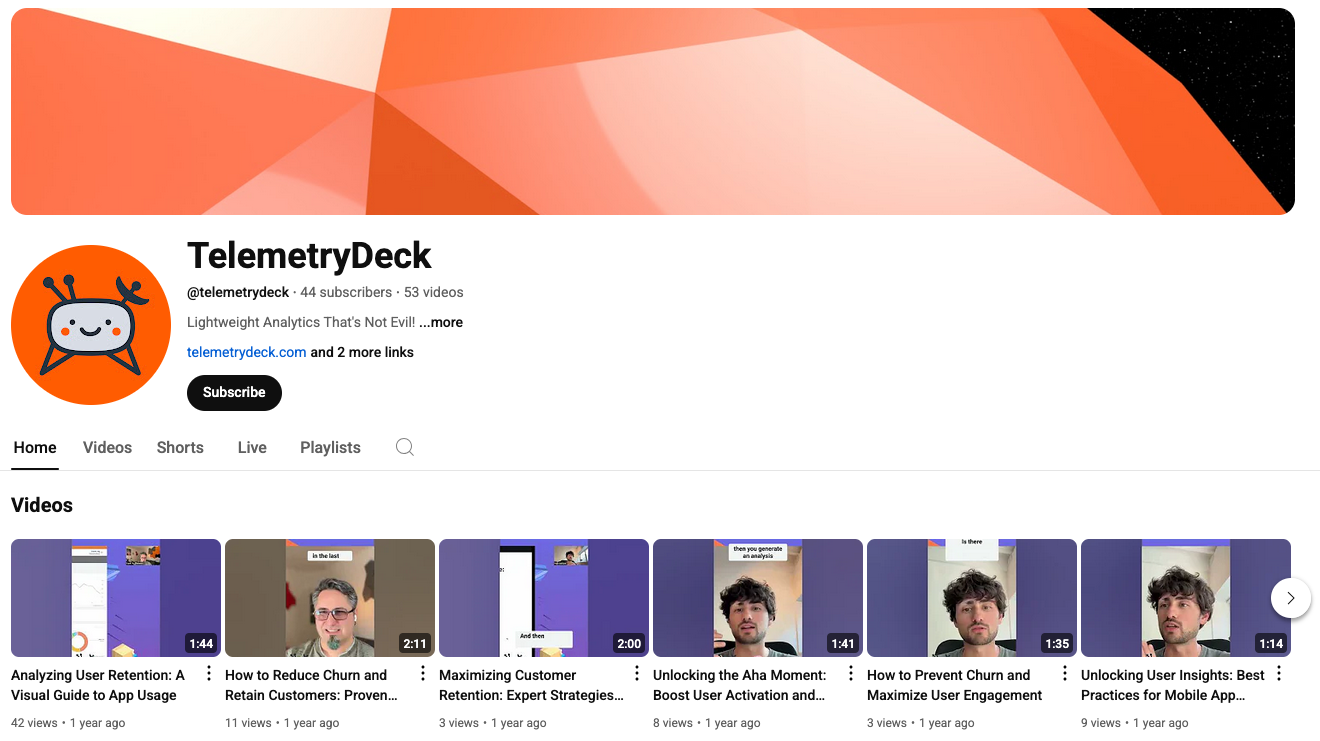
Task: Open options menu for Maximizing Customer Retention video
Action: [x=637, y=674]
